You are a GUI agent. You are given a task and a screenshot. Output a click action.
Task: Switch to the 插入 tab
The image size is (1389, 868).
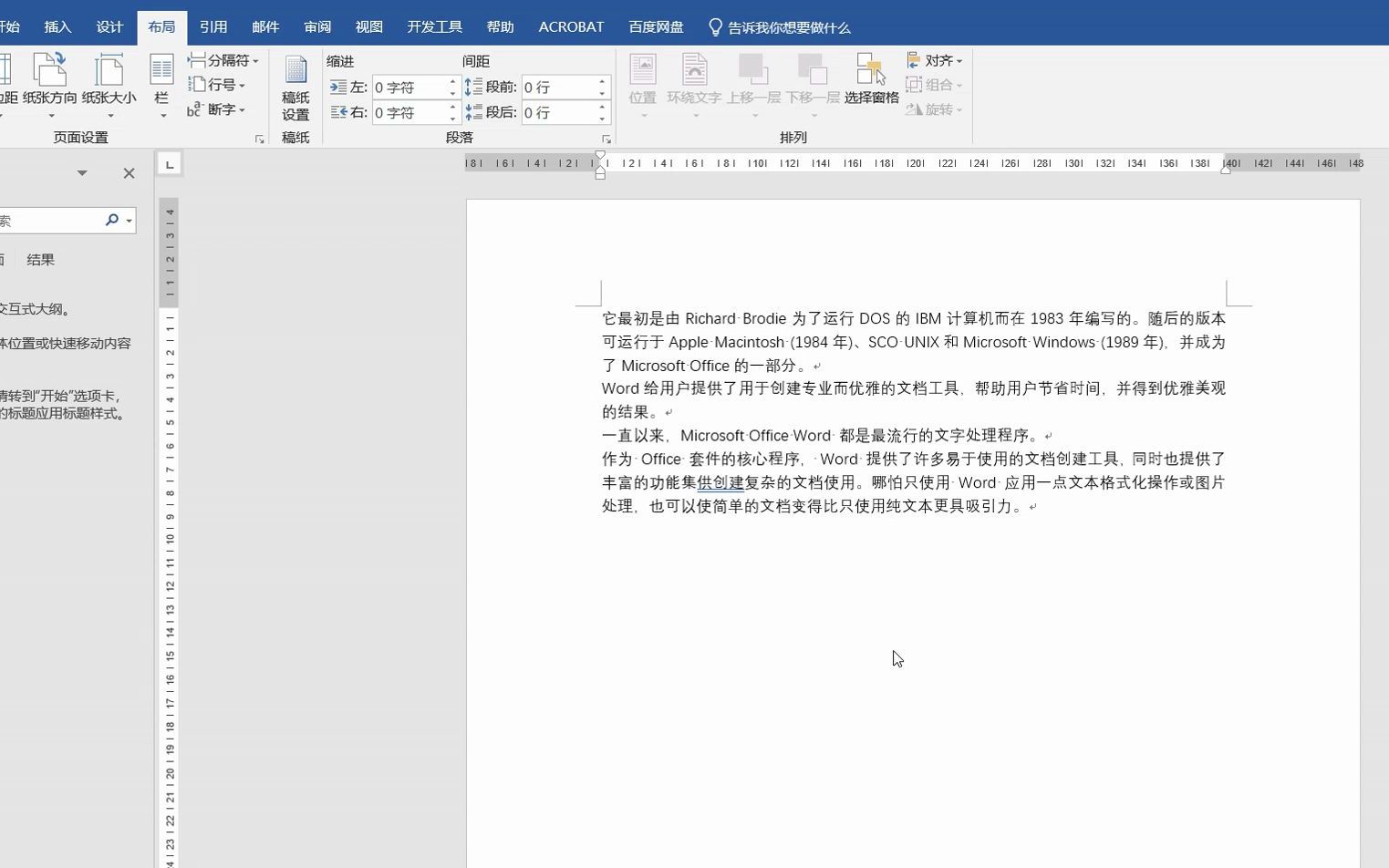pos(57,27)
